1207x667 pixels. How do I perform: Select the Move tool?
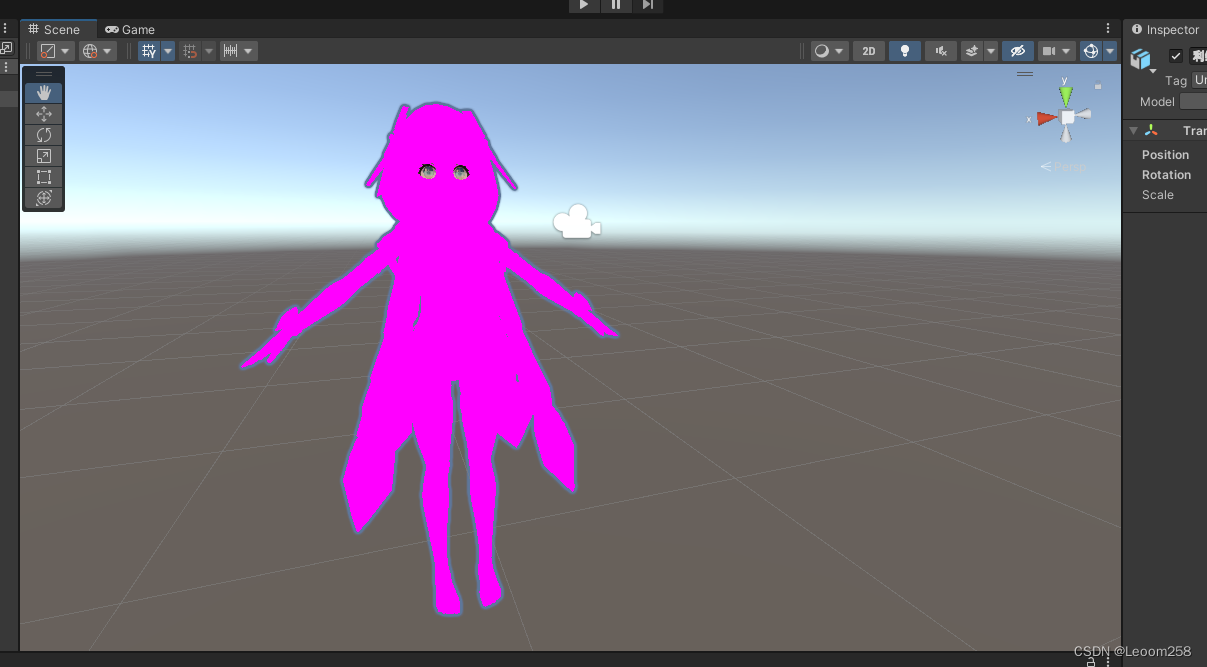[43, 113]
